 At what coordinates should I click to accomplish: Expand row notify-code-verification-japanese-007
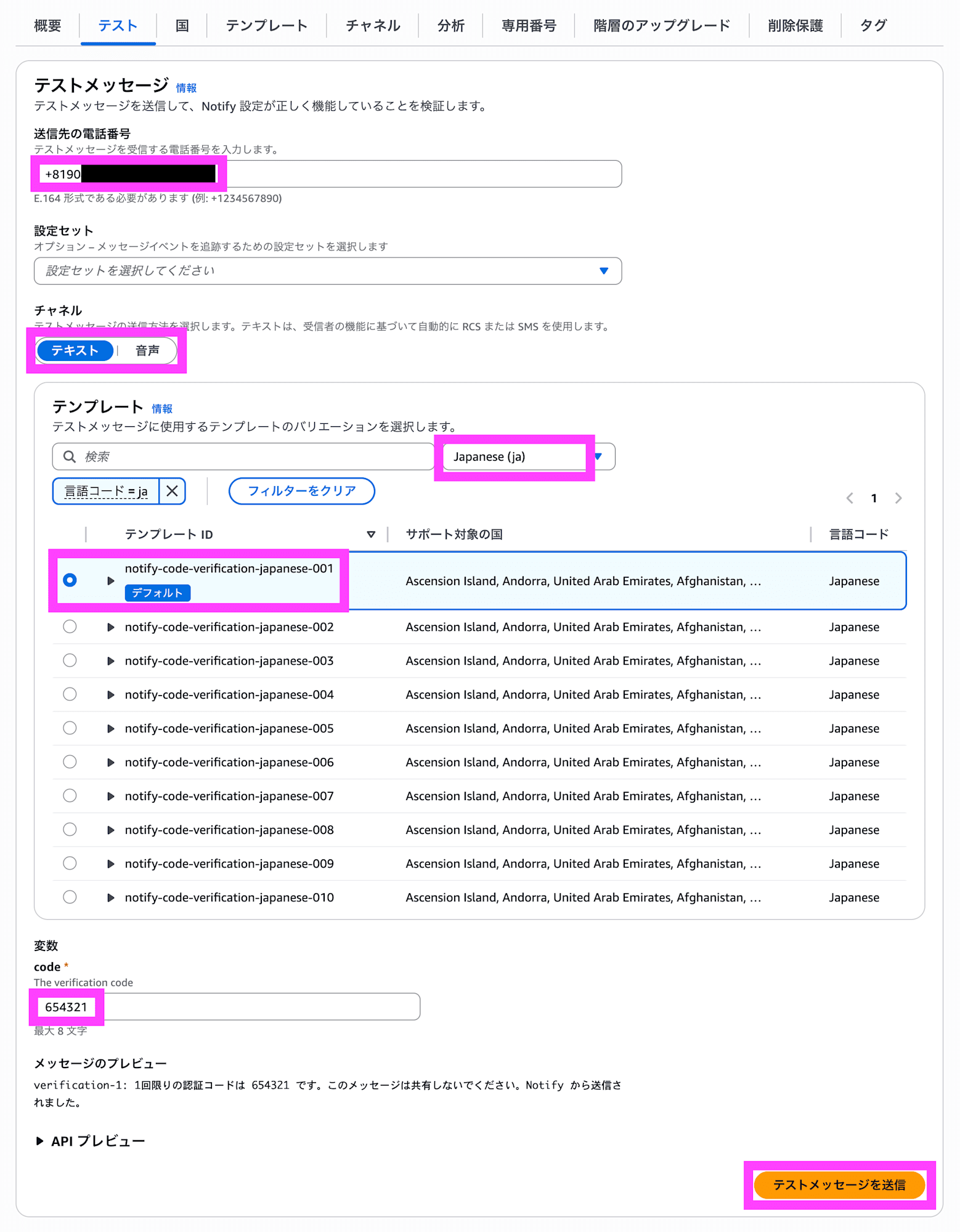(110, 796)
